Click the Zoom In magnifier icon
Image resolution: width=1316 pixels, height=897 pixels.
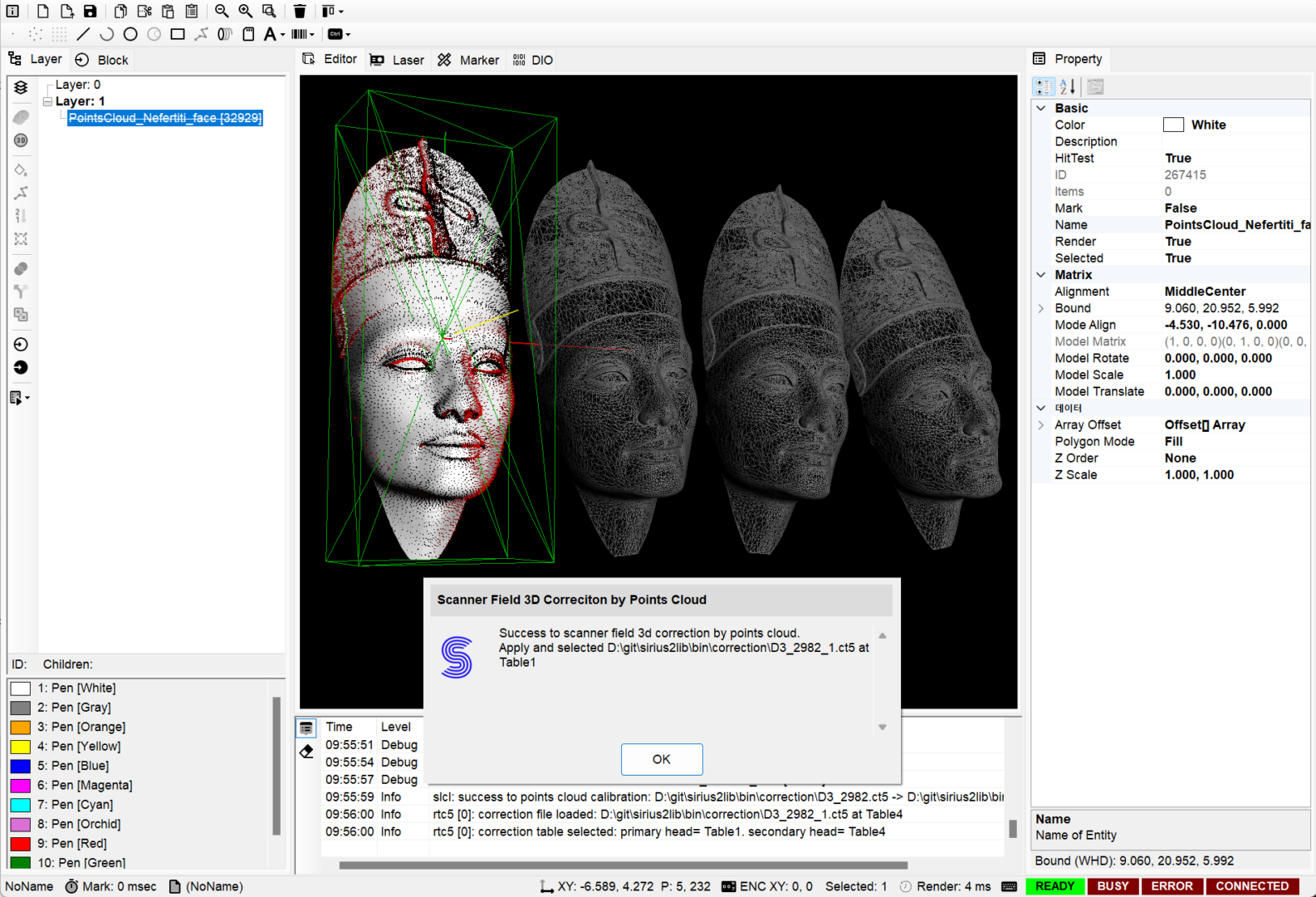(x=246, y=11)
